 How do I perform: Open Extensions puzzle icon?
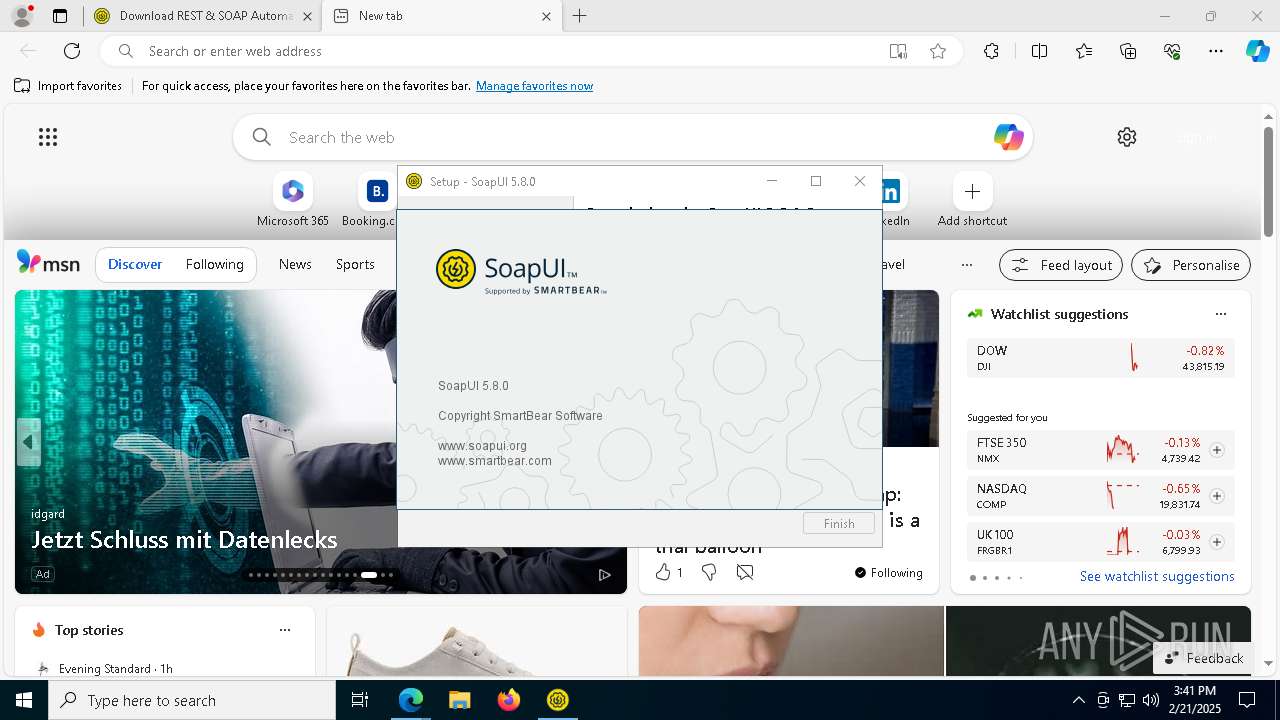click(x=991, y=51)
